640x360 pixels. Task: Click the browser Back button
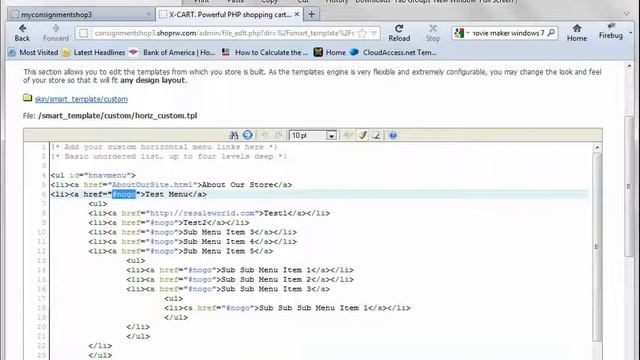(22, 33)
